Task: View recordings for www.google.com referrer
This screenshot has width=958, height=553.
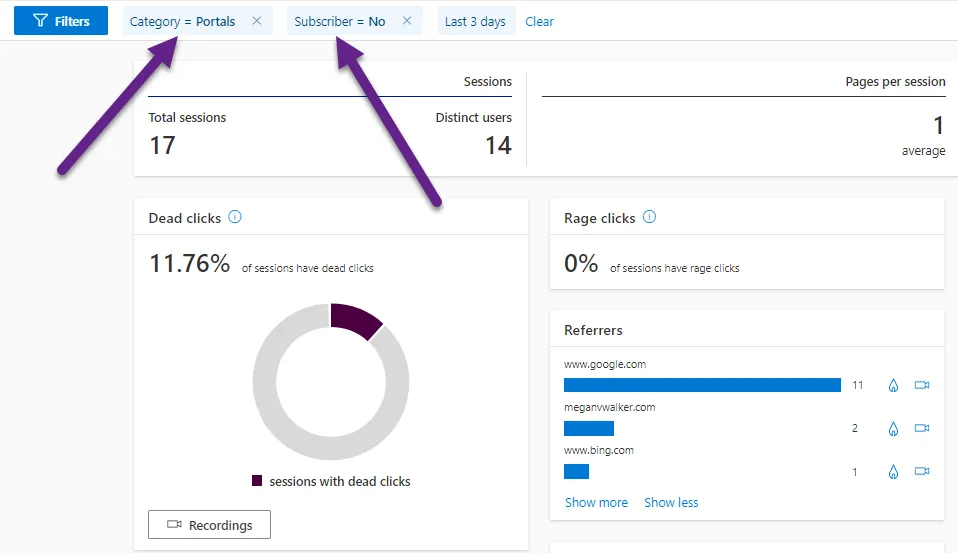Action: [x=922, y=385]
